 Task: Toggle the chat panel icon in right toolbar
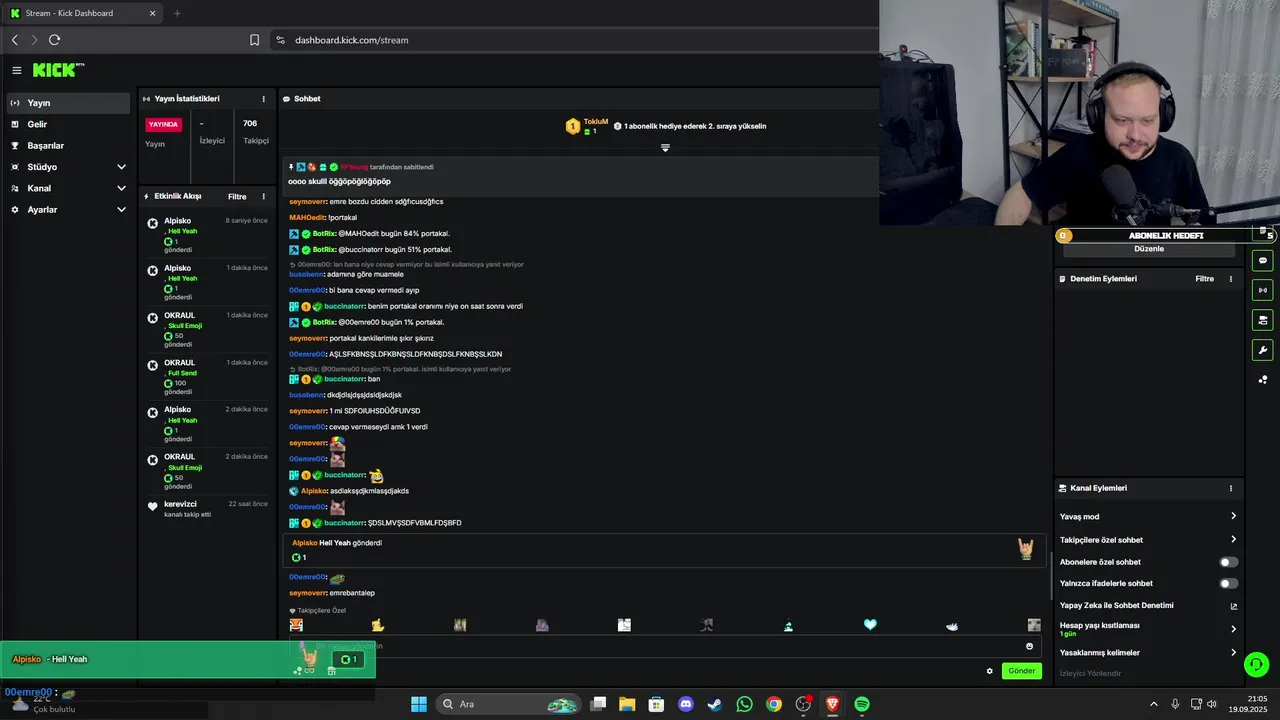1263,260
